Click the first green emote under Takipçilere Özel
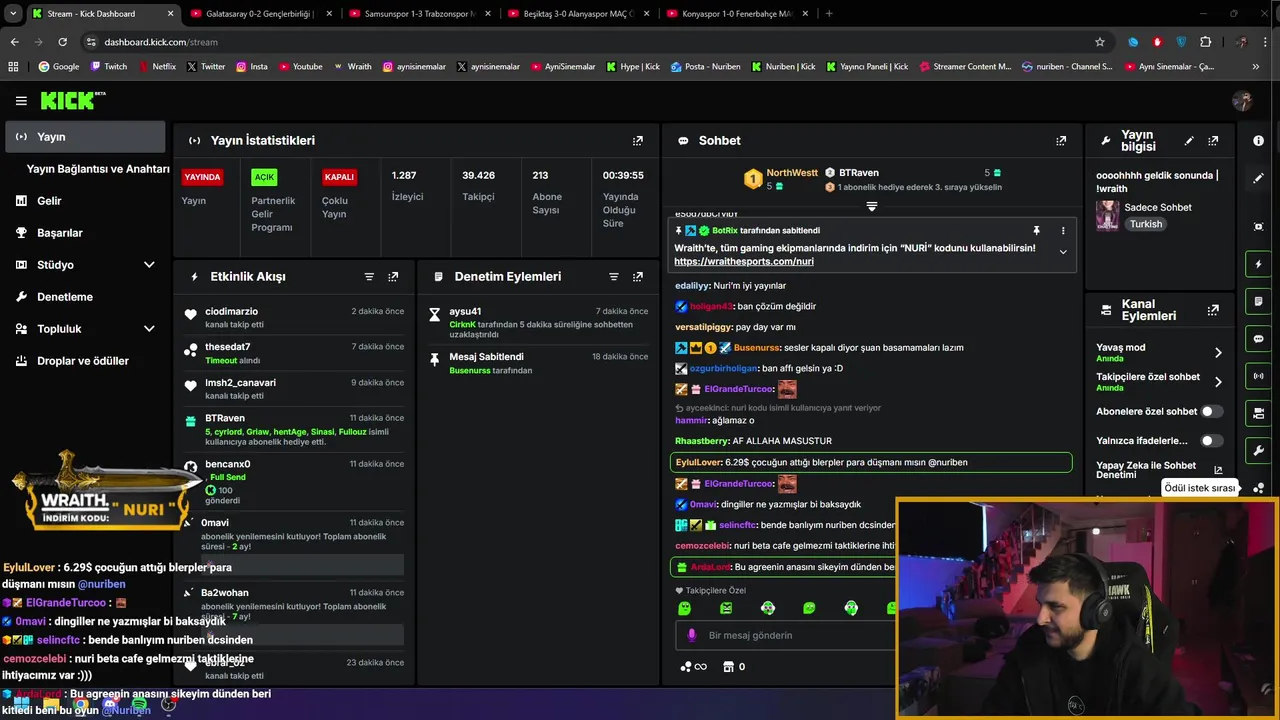Viewport: 1280px width, 720px height. (x=684, y=608)
